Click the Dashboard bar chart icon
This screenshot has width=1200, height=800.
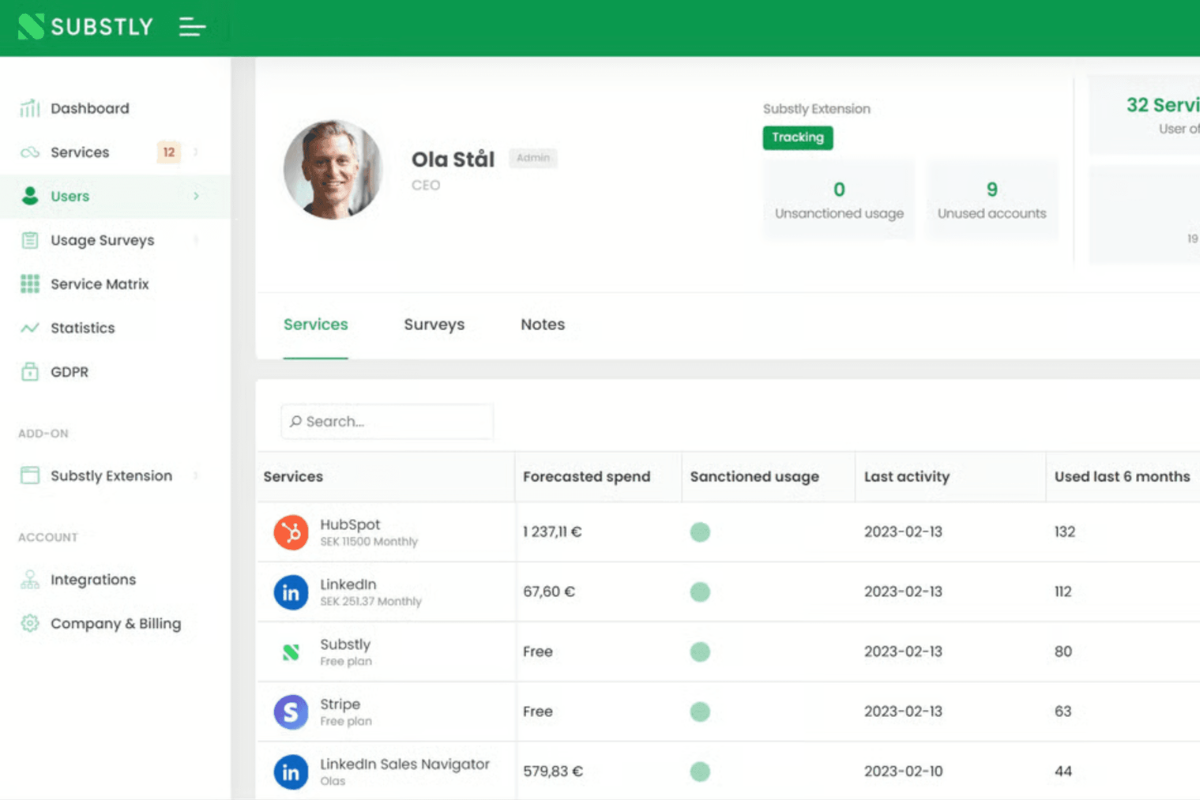[x=30, y=108]
